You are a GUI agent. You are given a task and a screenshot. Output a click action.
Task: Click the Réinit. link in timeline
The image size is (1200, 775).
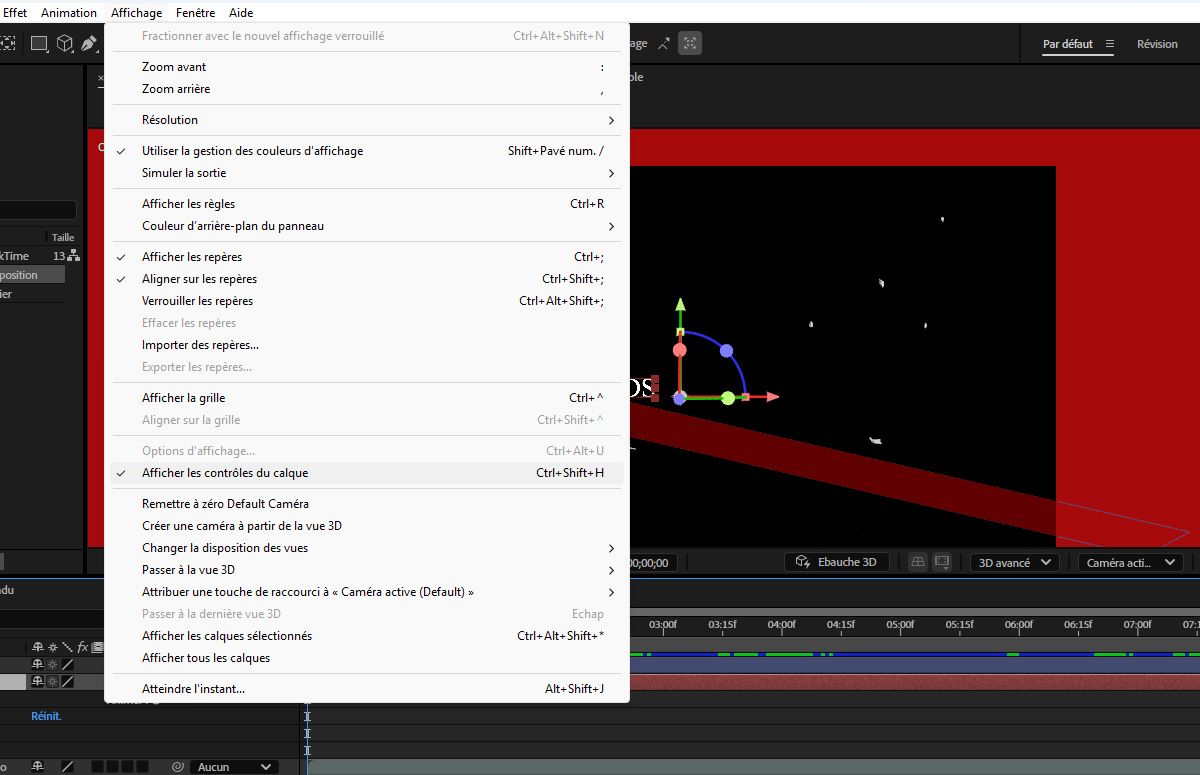coord(46,716)
